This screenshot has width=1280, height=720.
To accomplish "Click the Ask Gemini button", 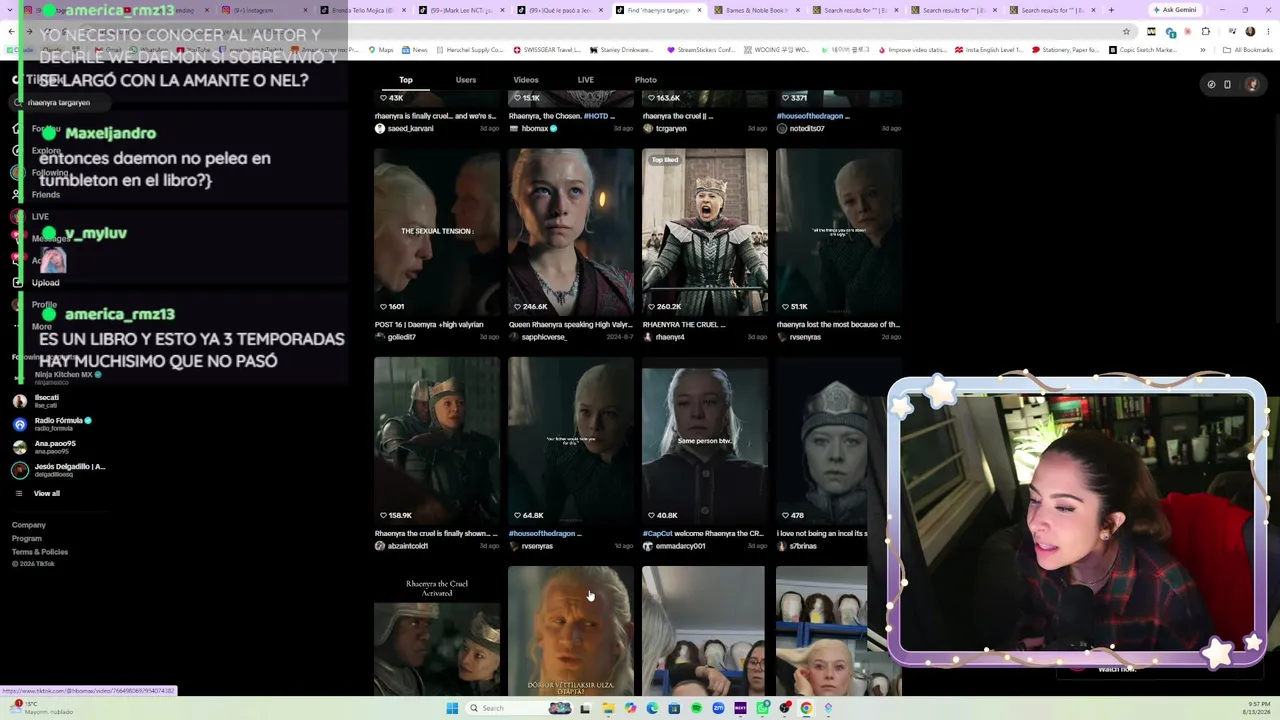I will coord(1174,10).
